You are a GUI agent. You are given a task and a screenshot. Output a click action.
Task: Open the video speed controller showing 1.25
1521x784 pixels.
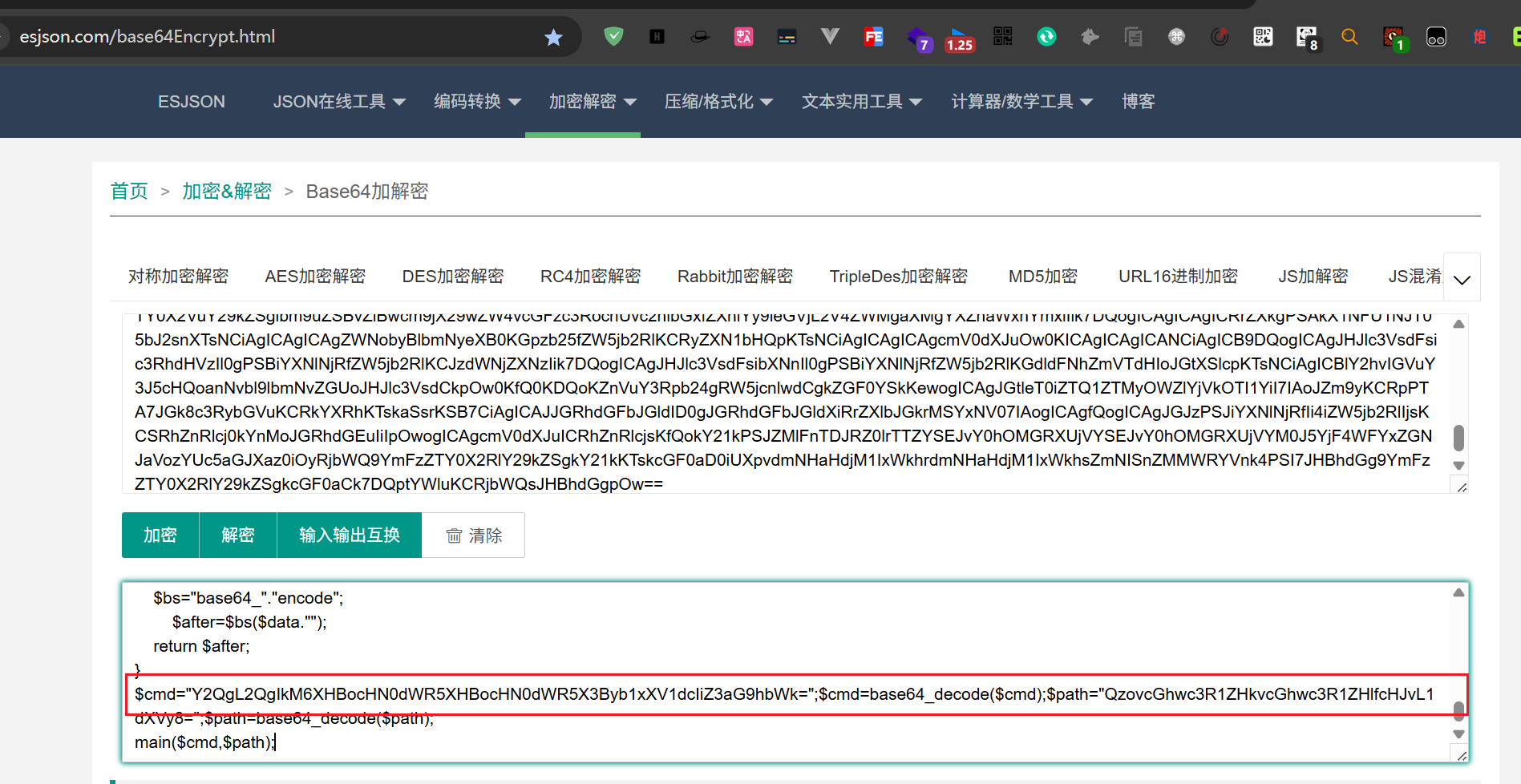point(960,36)
